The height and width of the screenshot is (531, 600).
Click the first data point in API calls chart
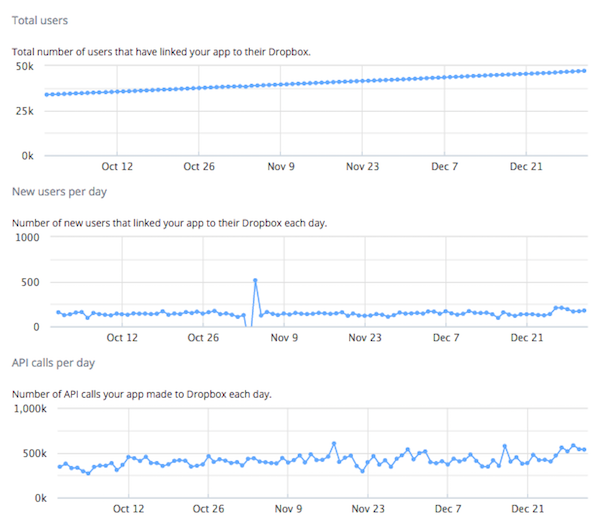click(60, 467)
